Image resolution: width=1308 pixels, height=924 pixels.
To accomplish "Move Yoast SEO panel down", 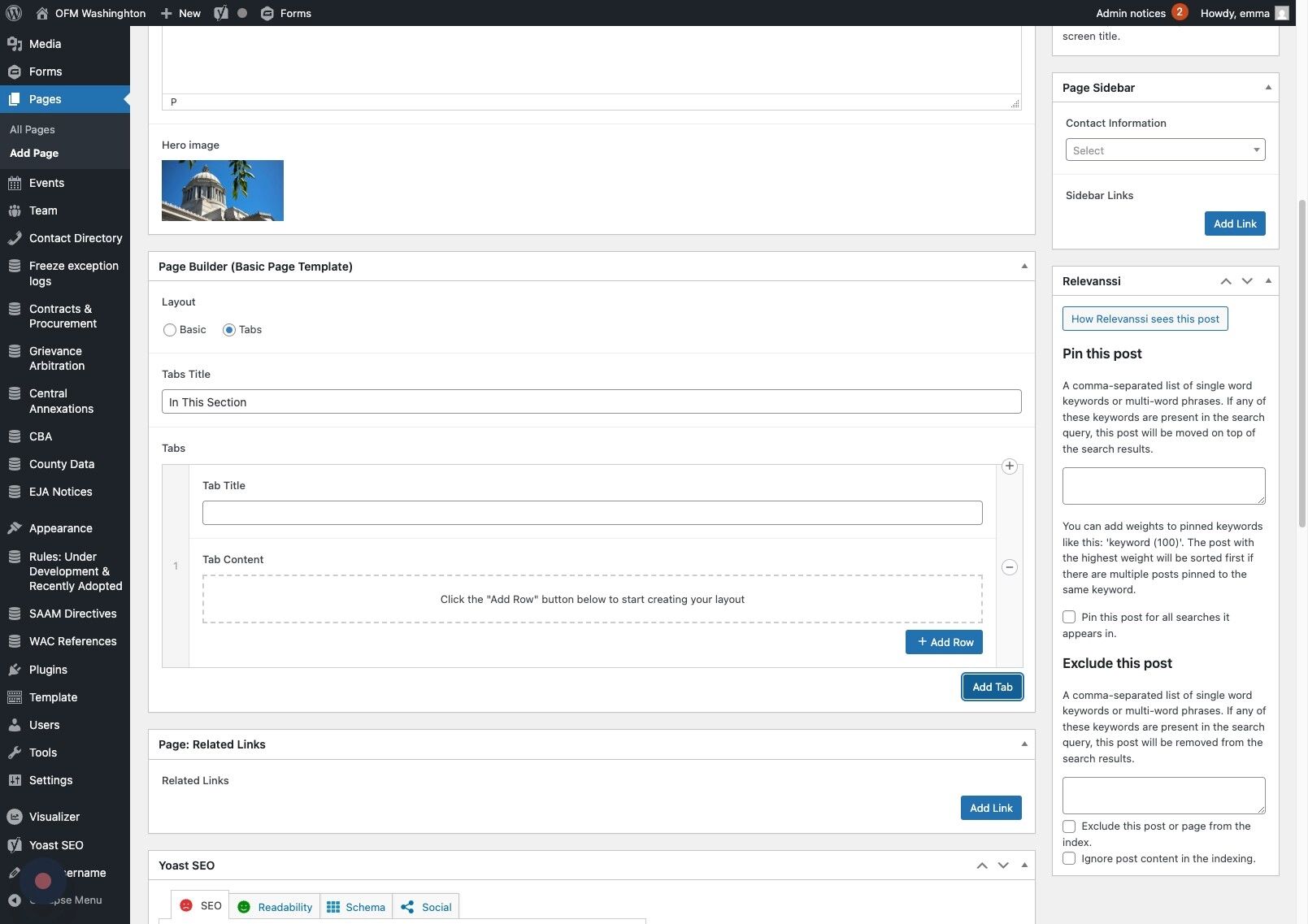I will point(1003,865).
